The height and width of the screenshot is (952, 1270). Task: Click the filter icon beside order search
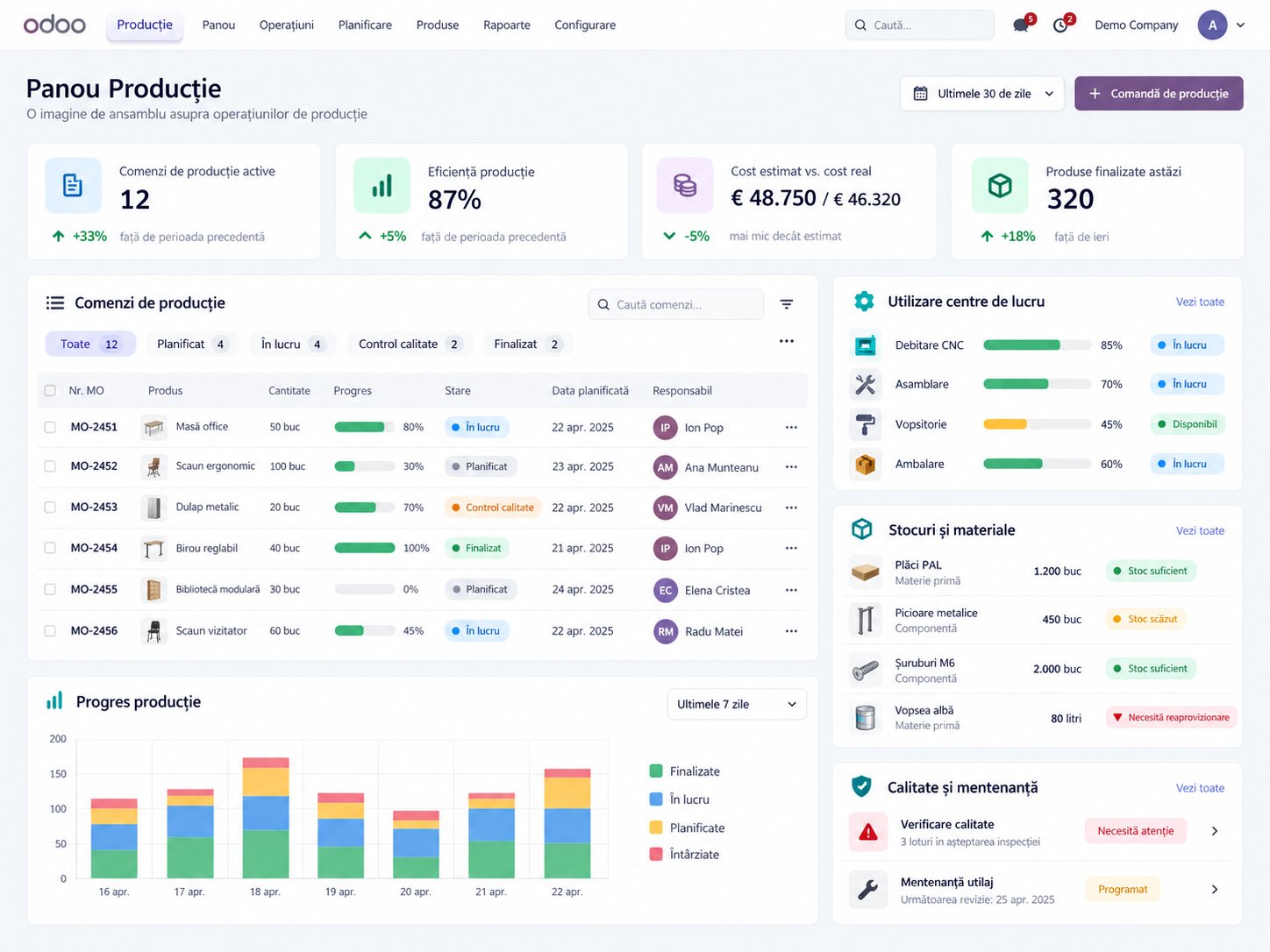click(787, 304)
